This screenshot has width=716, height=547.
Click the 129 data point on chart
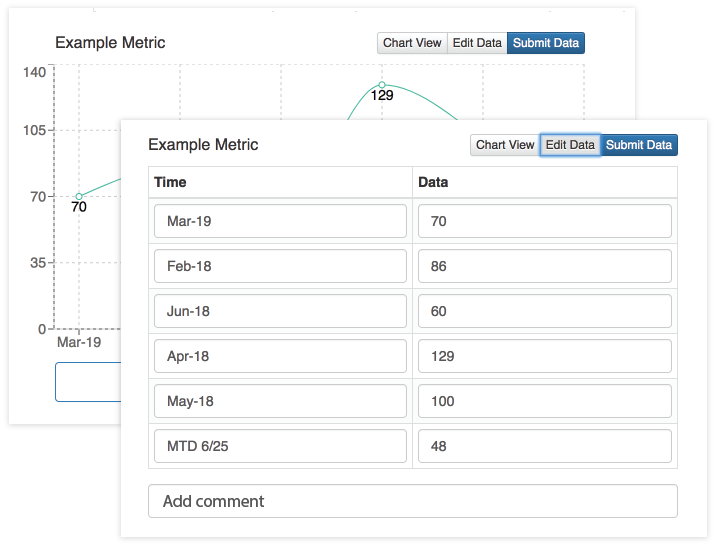(x=382, y=85)
